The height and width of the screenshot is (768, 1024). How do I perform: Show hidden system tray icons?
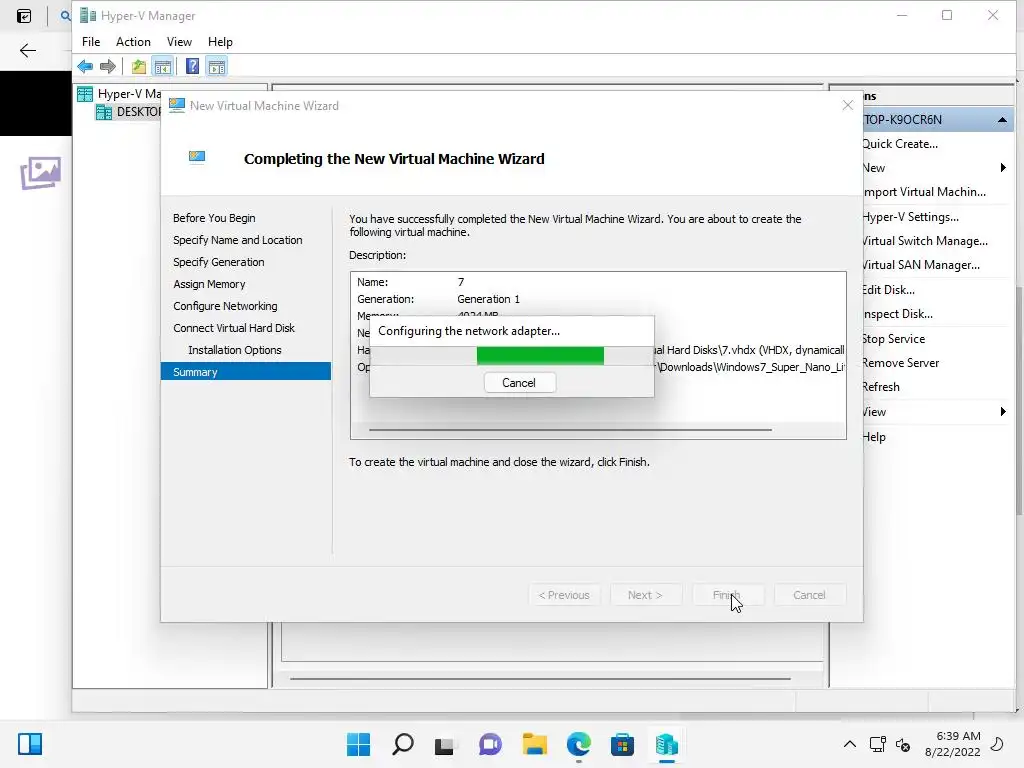pos(850,744)
